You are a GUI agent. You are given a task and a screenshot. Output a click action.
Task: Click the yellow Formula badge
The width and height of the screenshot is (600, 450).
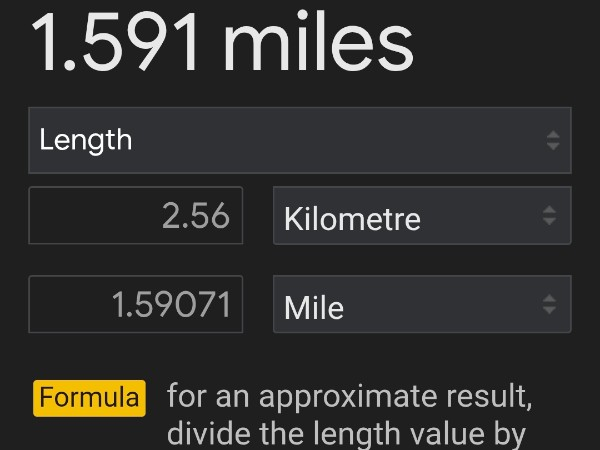(x=89, y=398)
